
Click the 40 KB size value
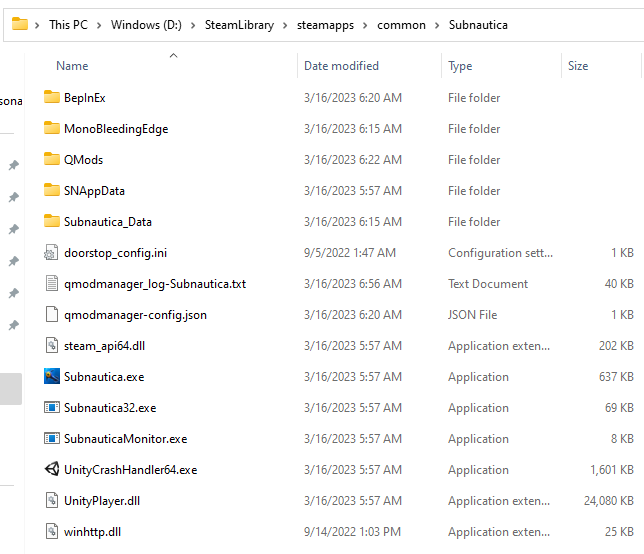click(x=619, y=283)
